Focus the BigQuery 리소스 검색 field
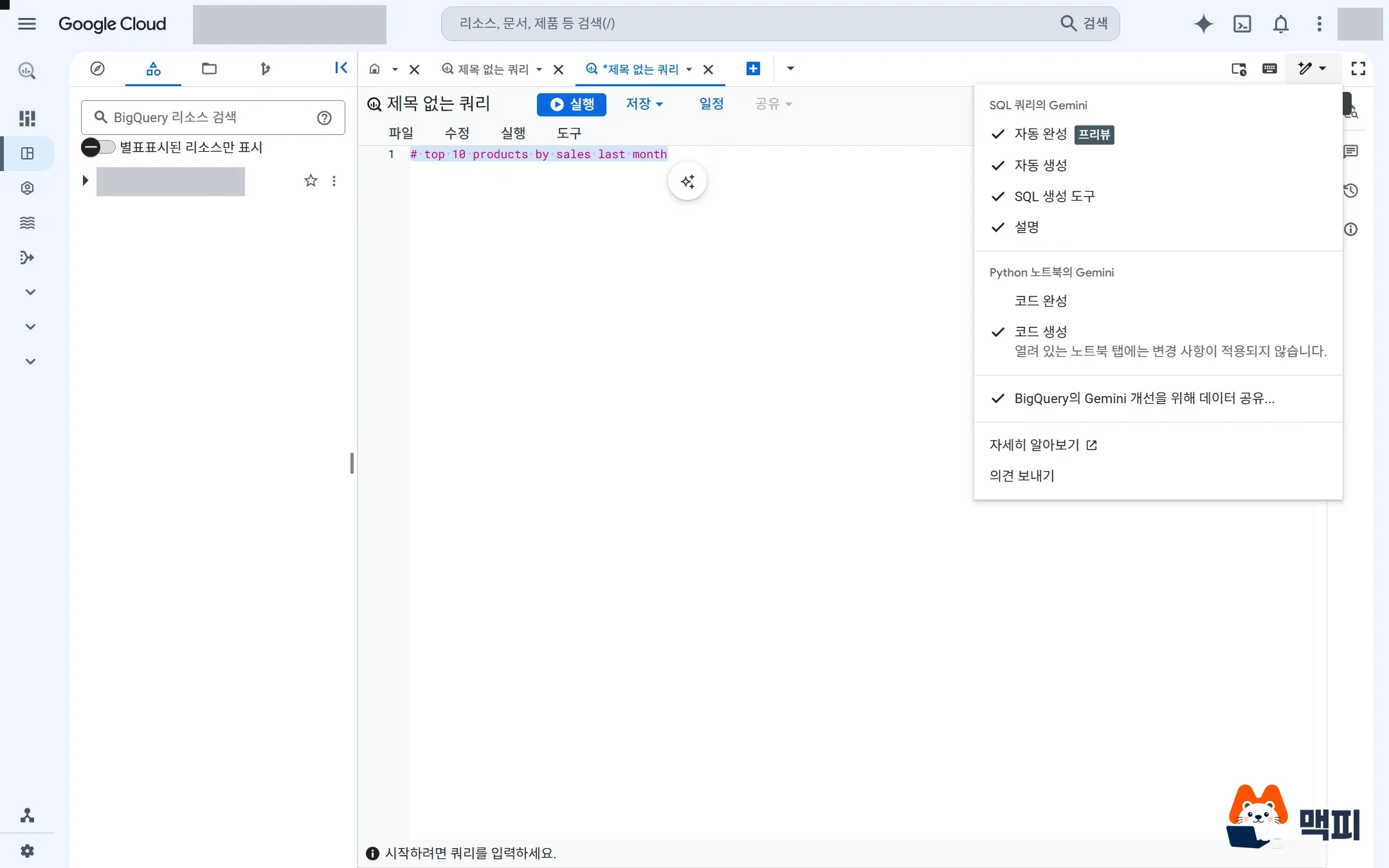1389x868 pixels. pos(213,118)
